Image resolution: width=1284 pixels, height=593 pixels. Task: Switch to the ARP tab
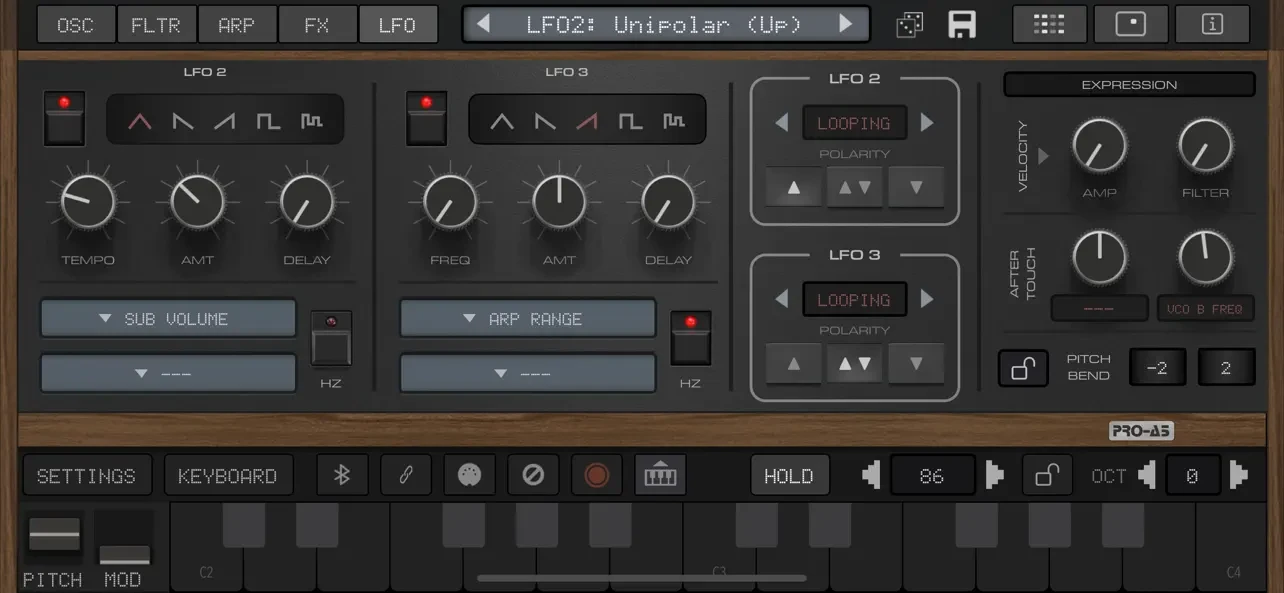tap(237, 25)
